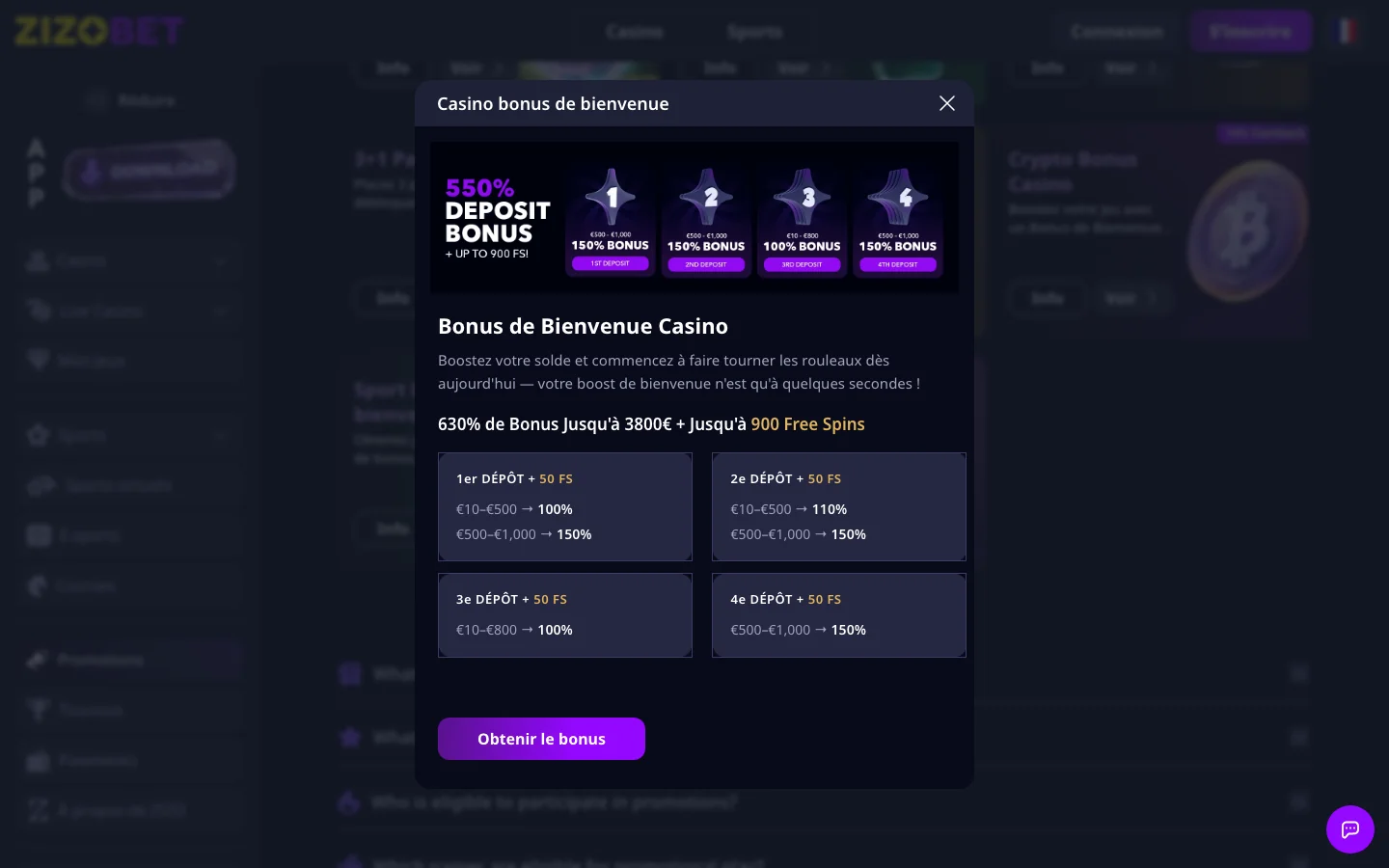Screen dimensions: 1389x868
Task: Switch to the Sports top navigation tab
Action: (x=754, y=32)
